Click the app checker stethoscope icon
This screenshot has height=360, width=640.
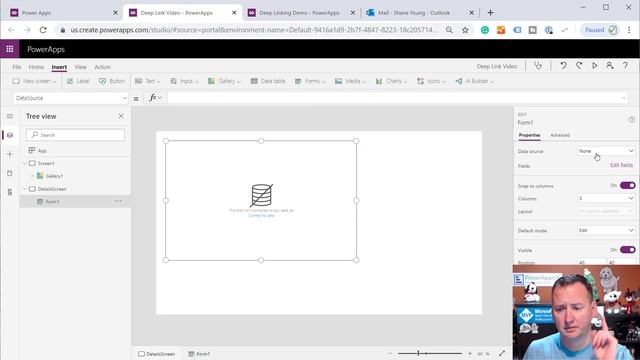538,66
